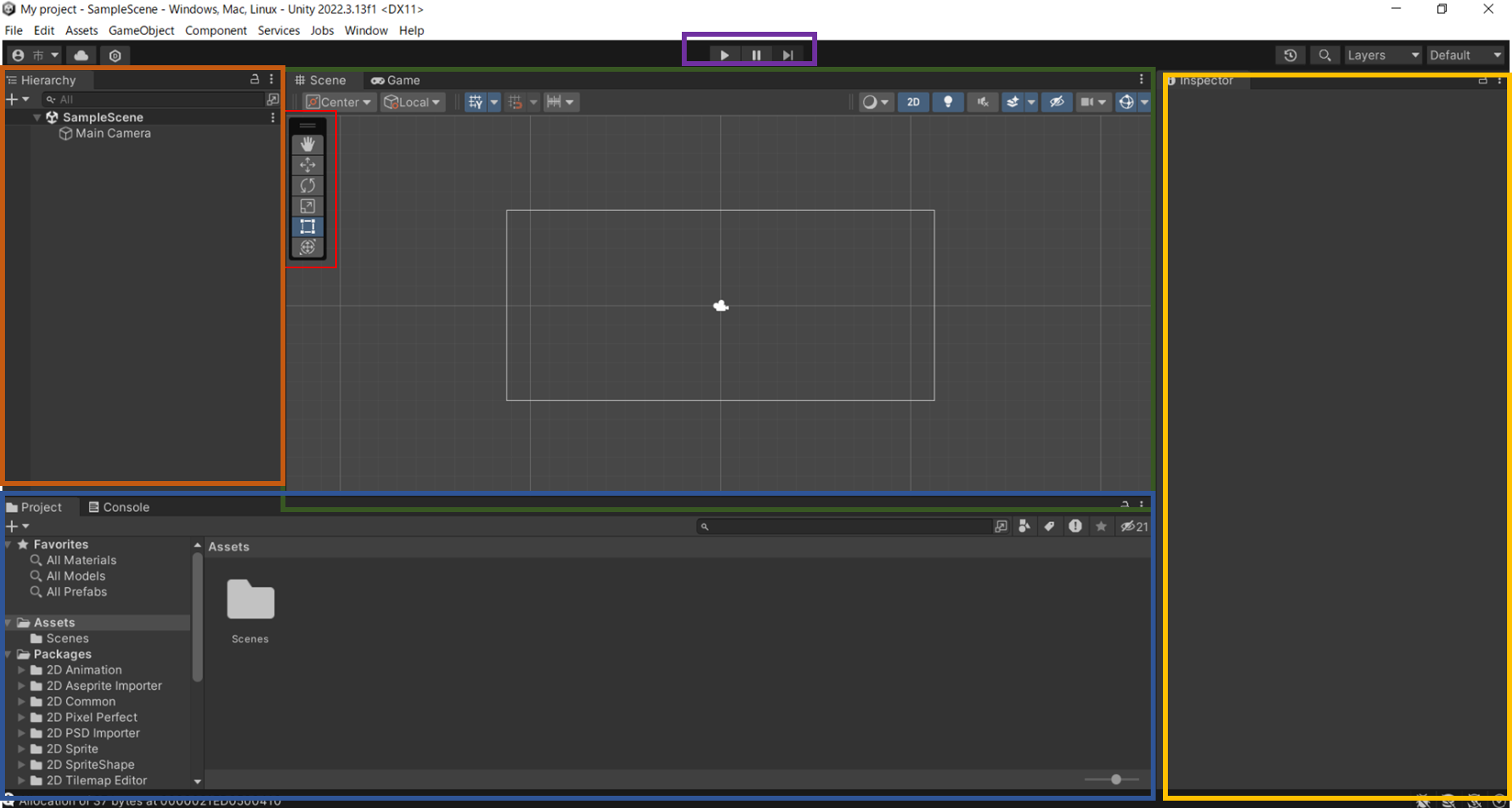
Task: Click the Project search by import log icon
Action: [1076, 527]
